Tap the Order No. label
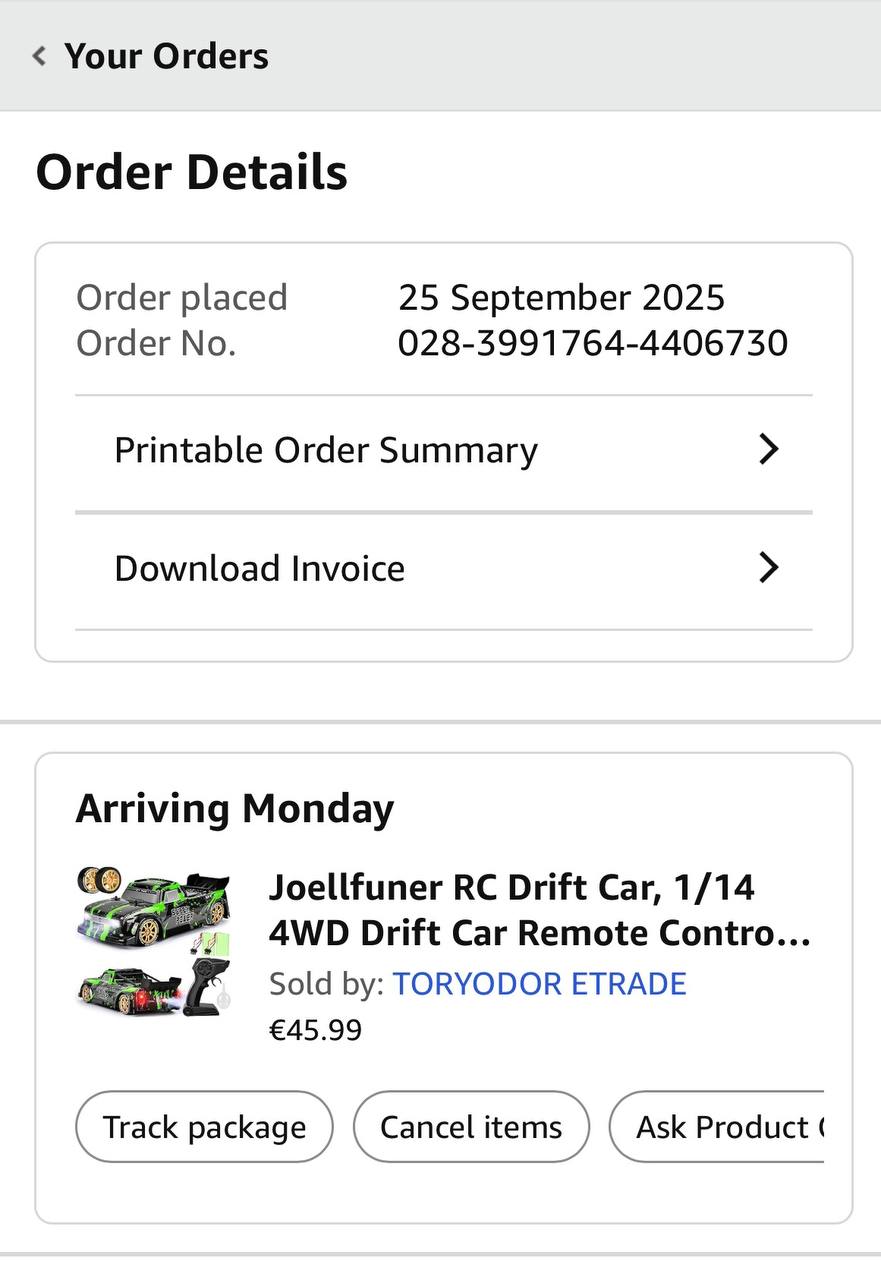The width and height of the screenshot is (881, 1280). pos(156,343)
